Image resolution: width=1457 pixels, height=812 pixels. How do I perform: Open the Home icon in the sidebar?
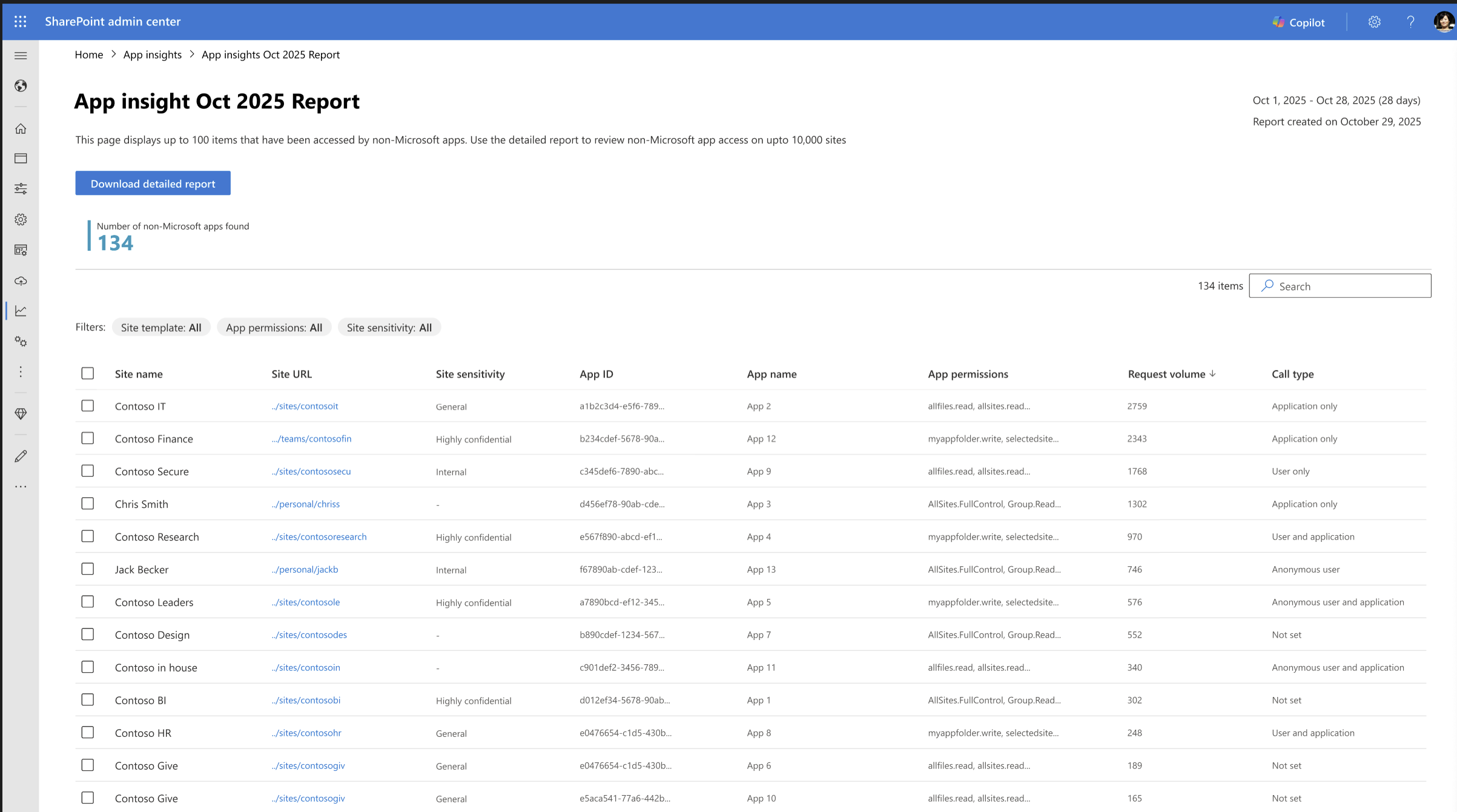pyautogui.click(x=21, y=128)
